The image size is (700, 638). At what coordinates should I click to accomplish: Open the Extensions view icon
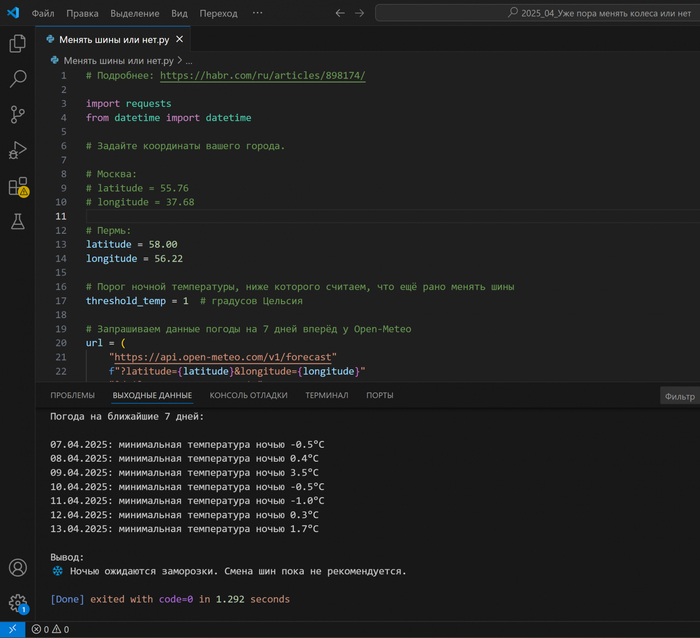coord(17,186)
